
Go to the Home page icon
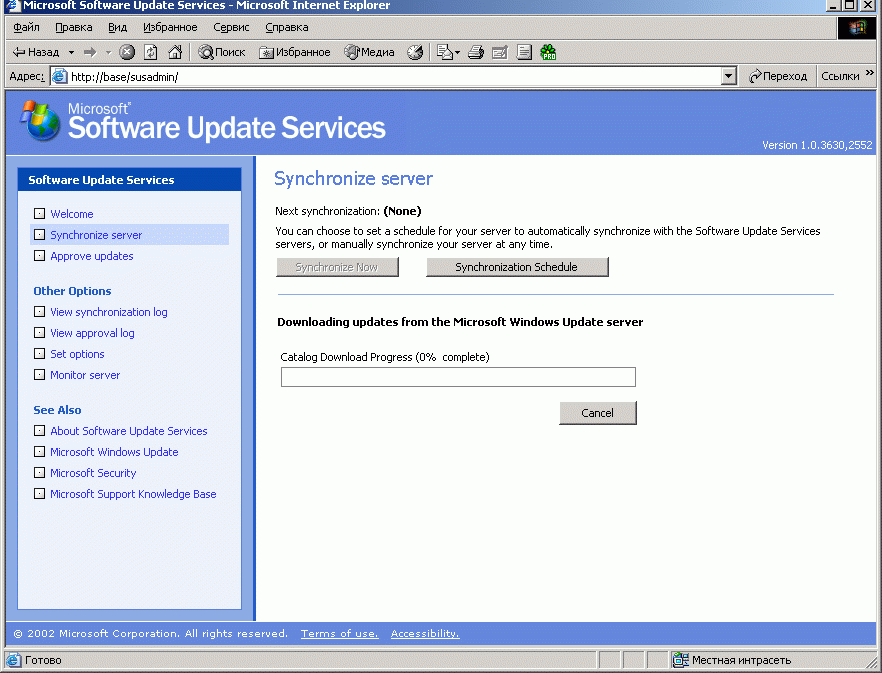[175, 52]
